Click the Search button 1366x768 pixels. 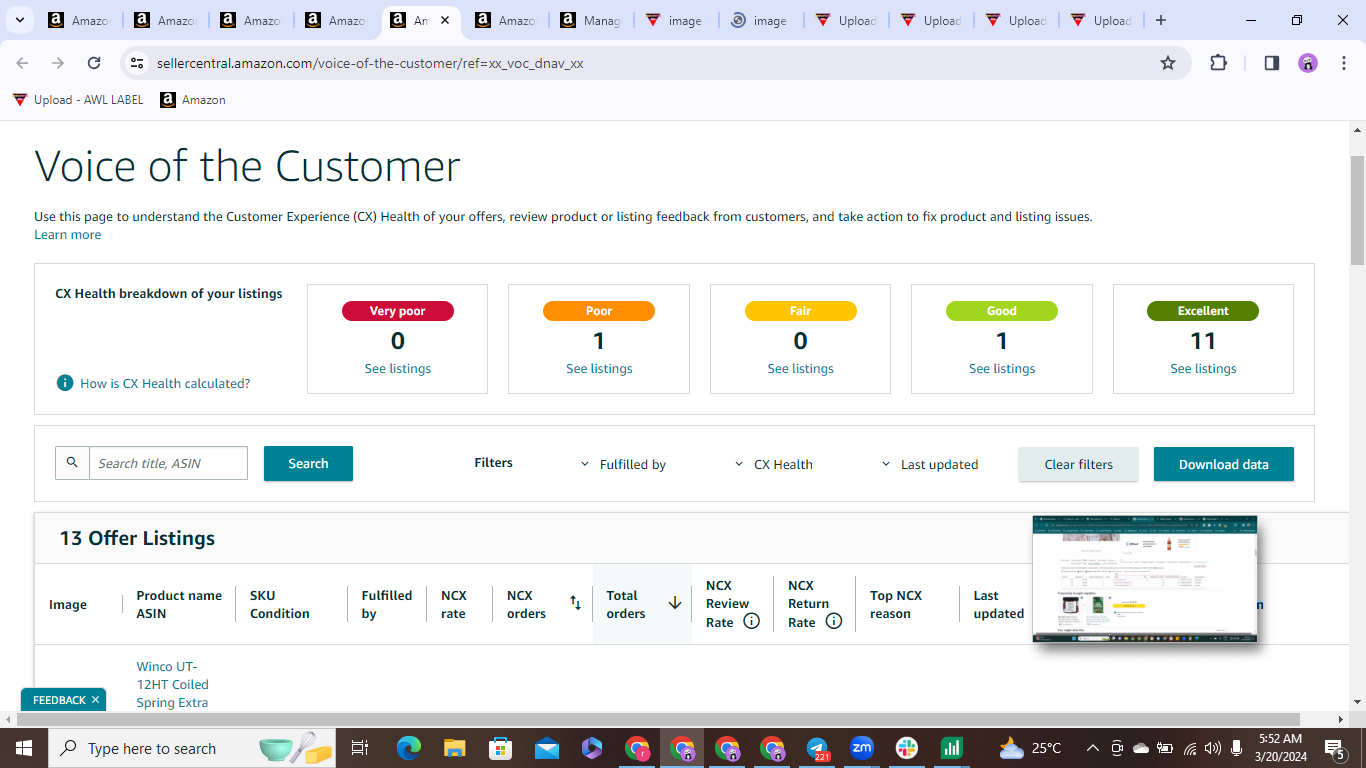[308, 463]
